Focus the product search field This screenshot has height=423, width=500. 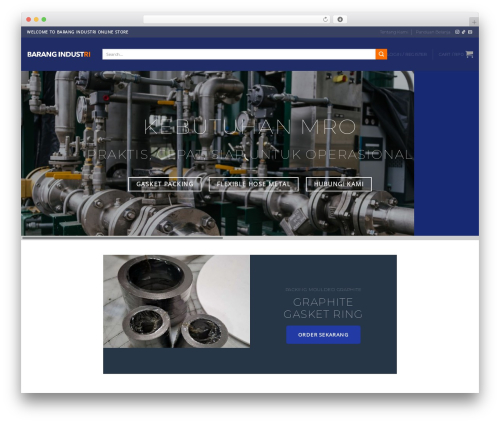click(x=239, y=54)
